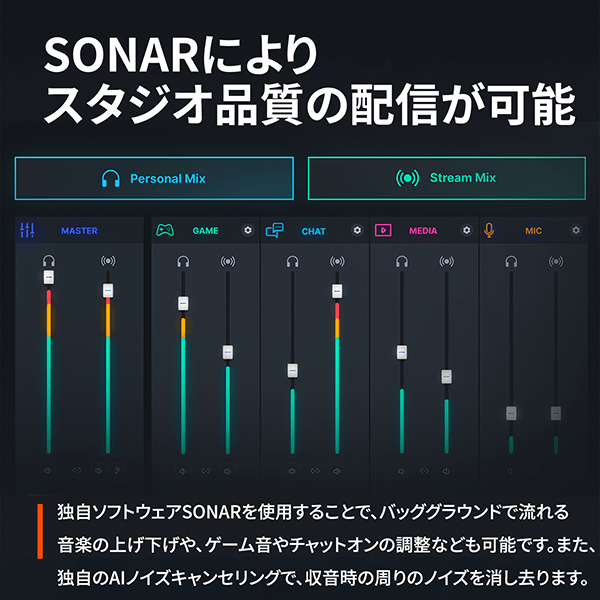Open the MIC channel settings gear

(x=576, y=230)
